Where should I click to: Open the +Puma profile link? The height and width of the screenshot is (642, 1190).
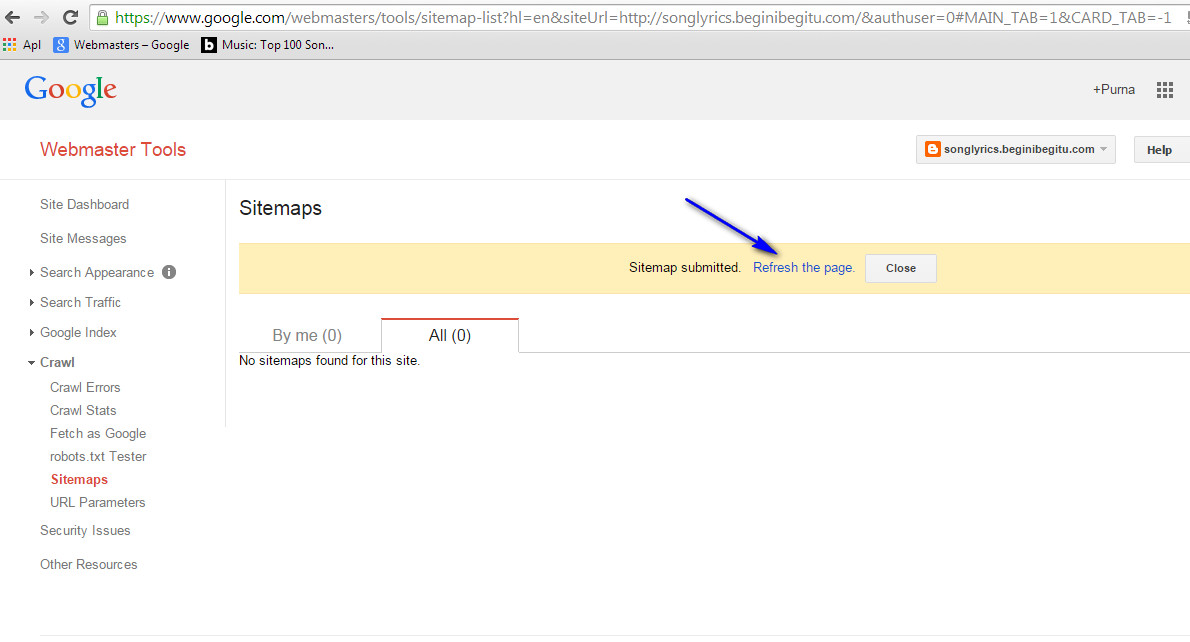[1113, 90]
